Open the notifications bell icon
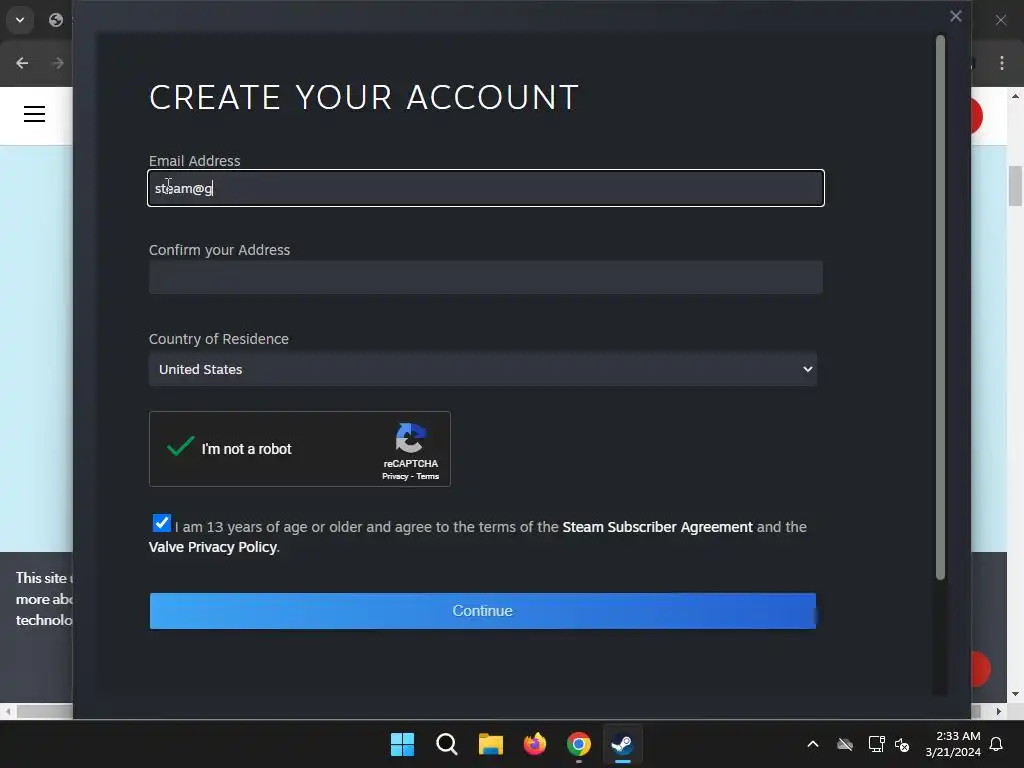Image resolution: width=1024 pixels, height=768 pixels. [997, 744]
